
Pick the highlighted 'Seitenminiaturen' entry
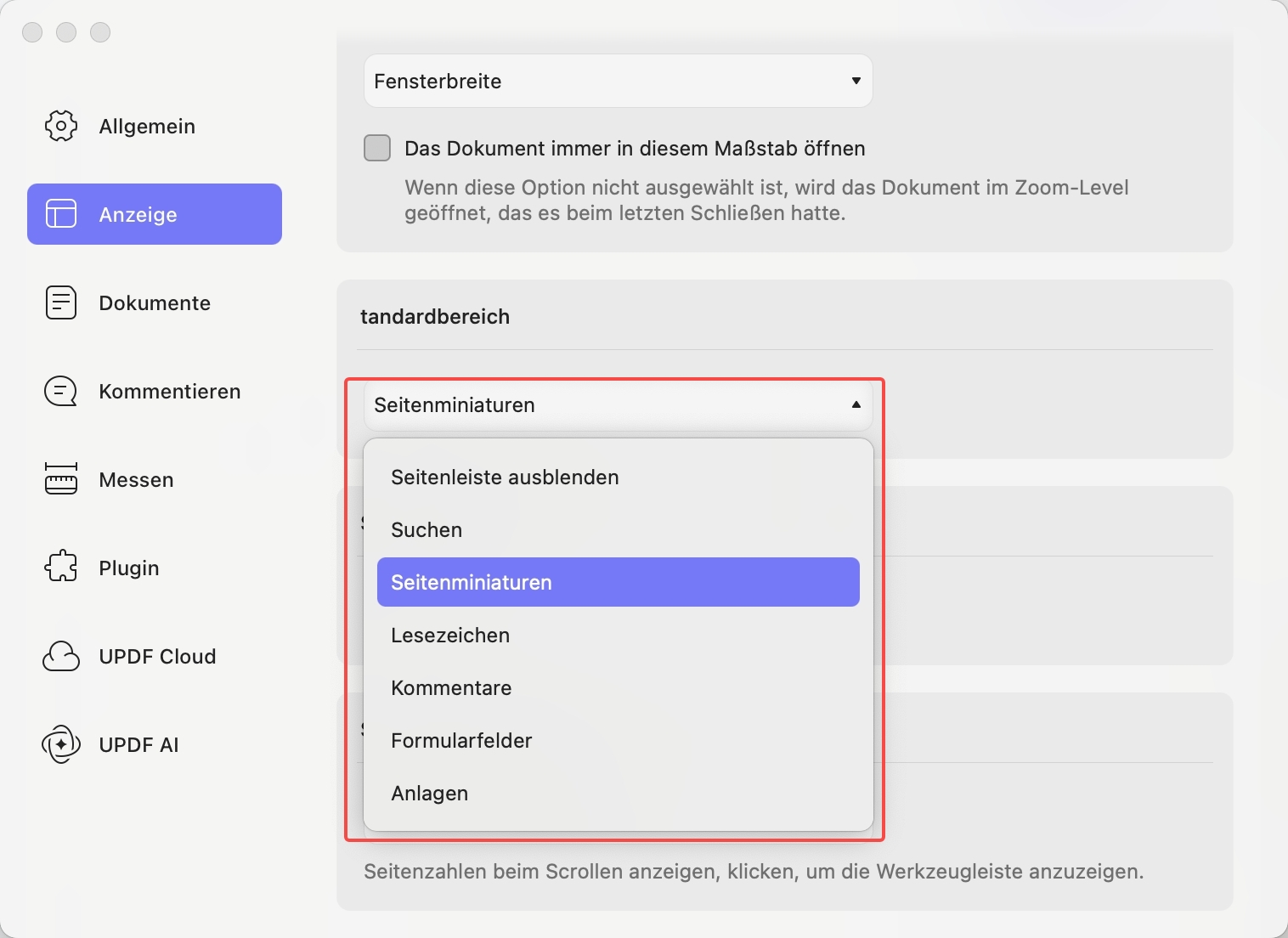(x=619, y=582)
